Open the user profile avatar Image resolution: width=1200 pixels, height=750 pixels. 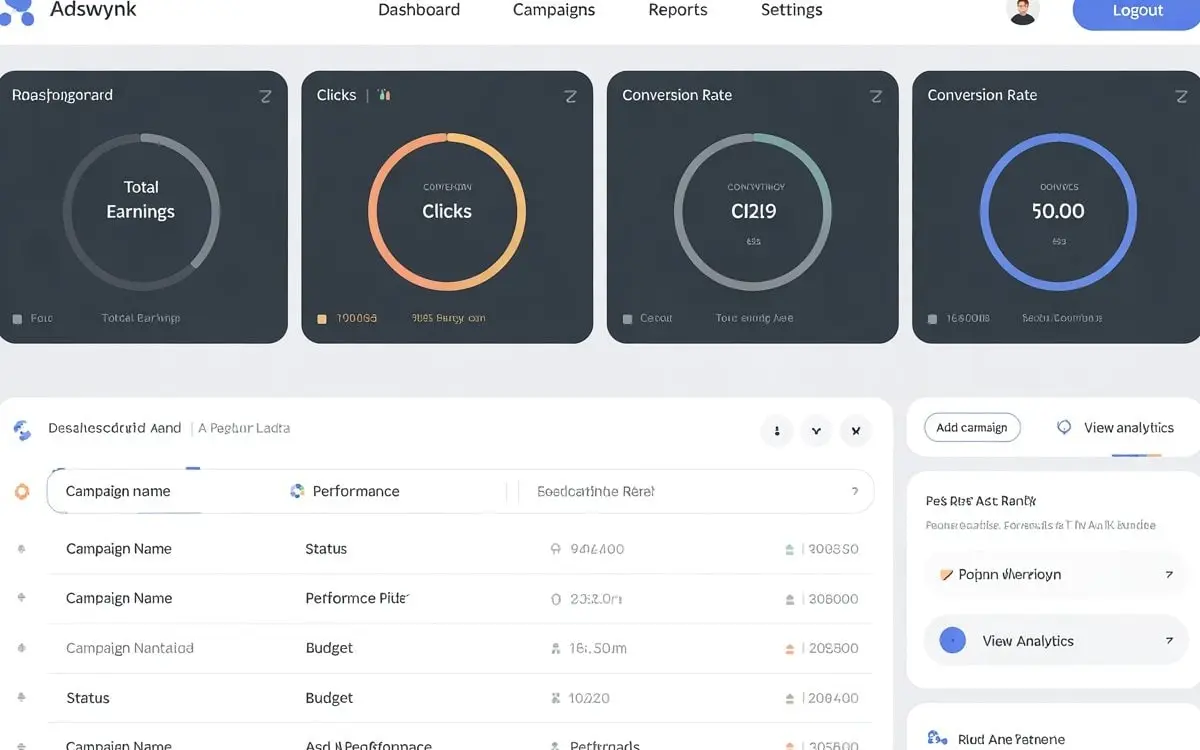(x=1022, y=11)
